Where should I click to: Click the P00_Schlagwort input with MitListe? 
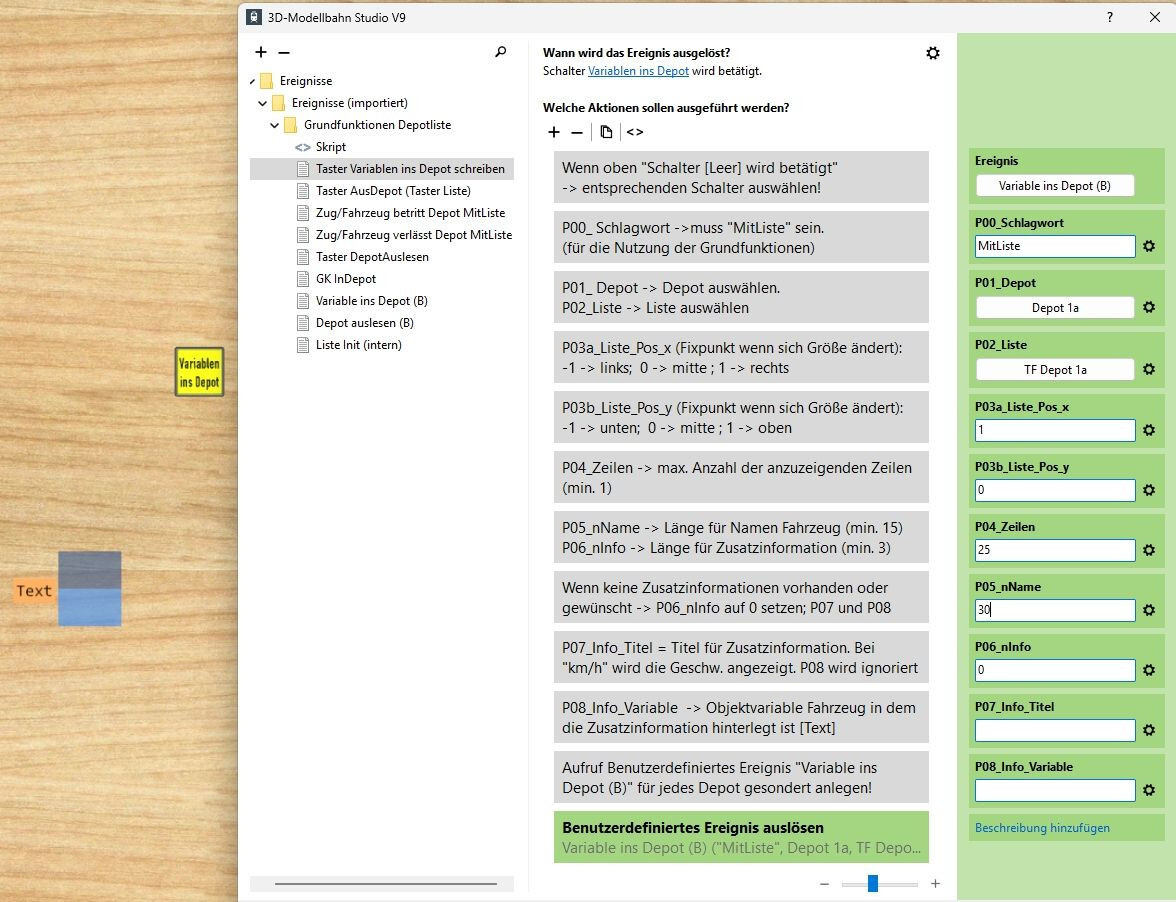(1054, 246)
